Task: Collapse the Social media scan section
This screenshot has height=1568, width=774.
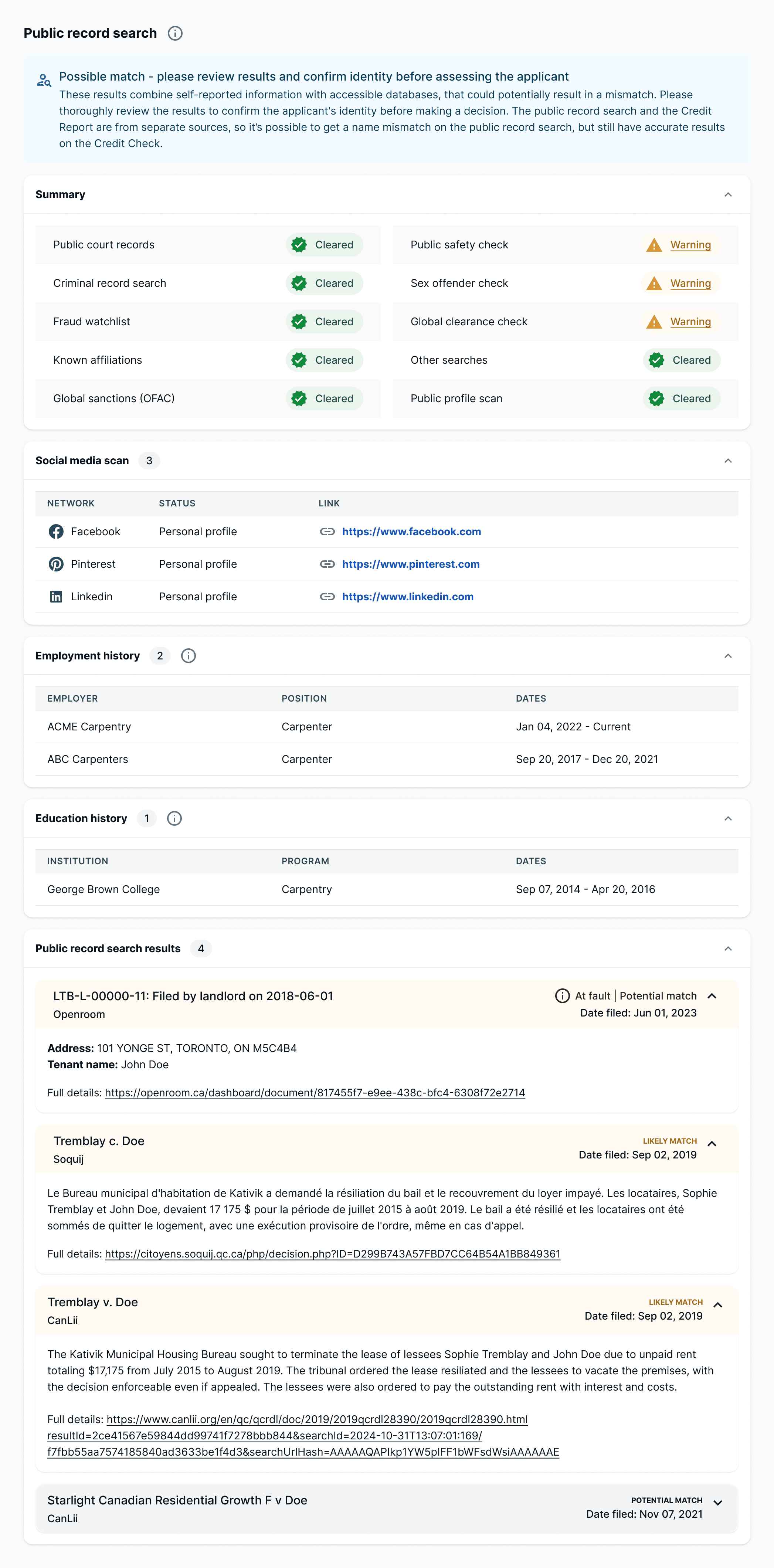Action: [728, 461]
